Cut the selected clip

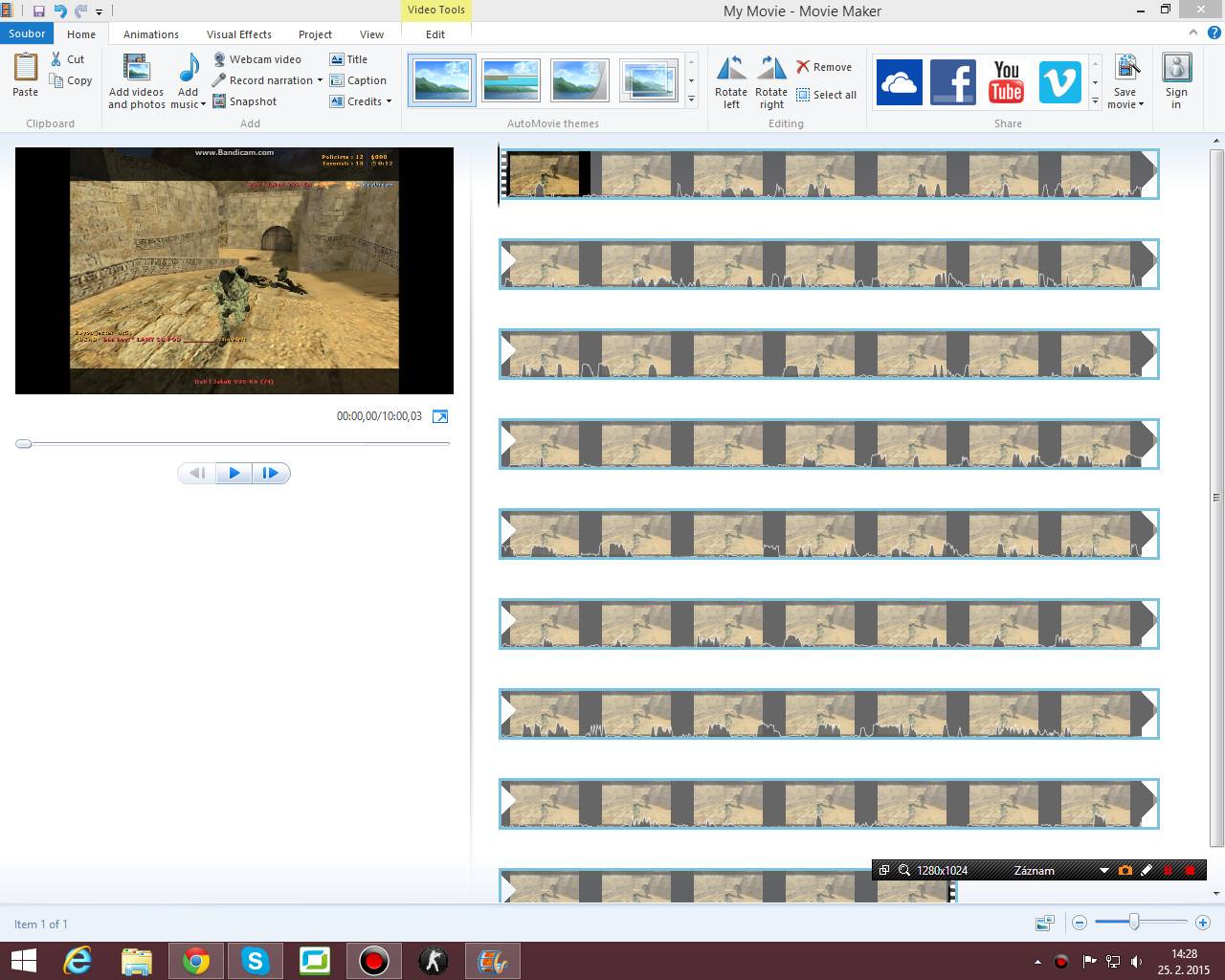tap(68, 59)
